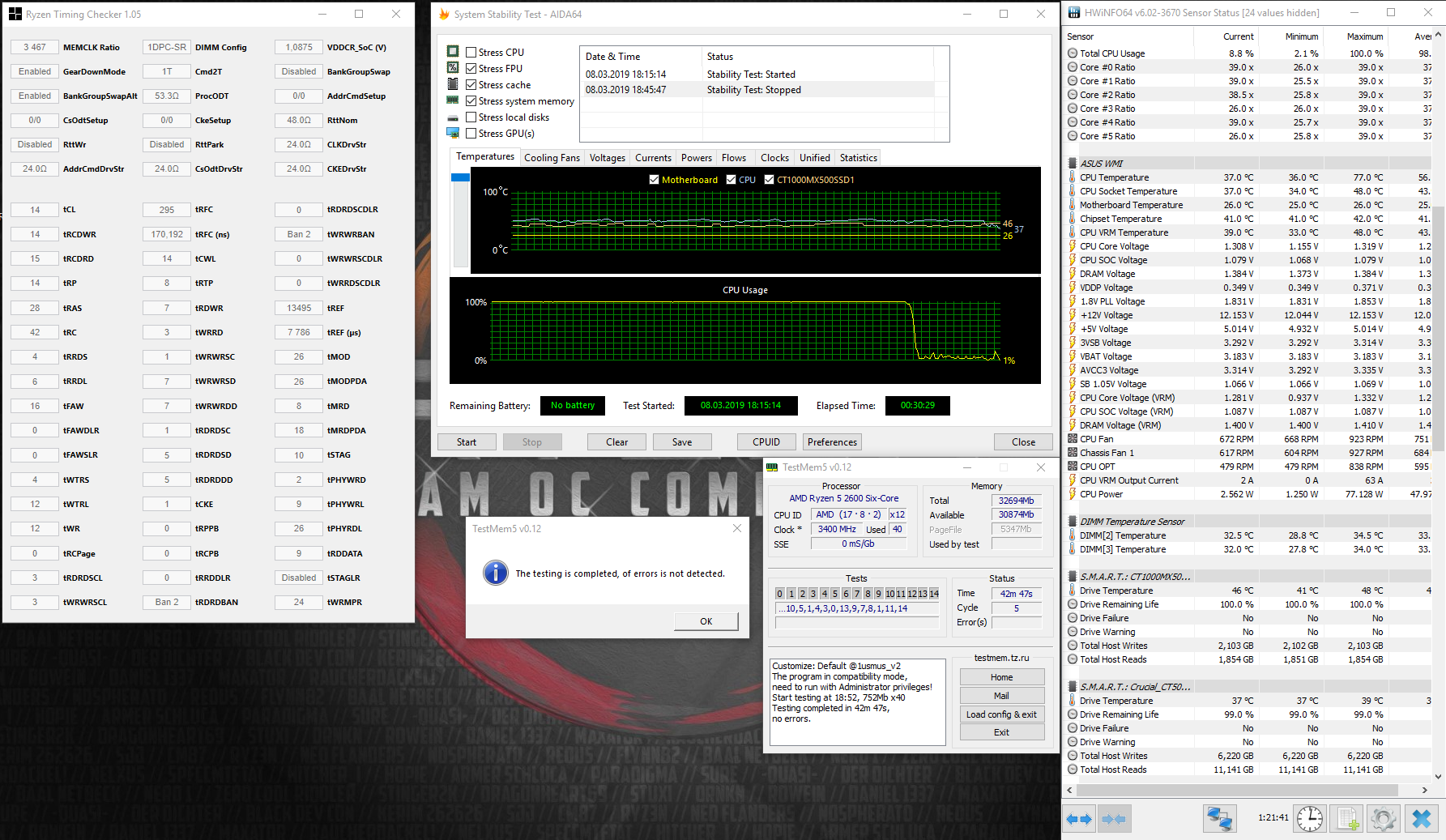Click the Mail button in TestMem5
This screenshot has width=1446, height=840.
click(1001, 696)
